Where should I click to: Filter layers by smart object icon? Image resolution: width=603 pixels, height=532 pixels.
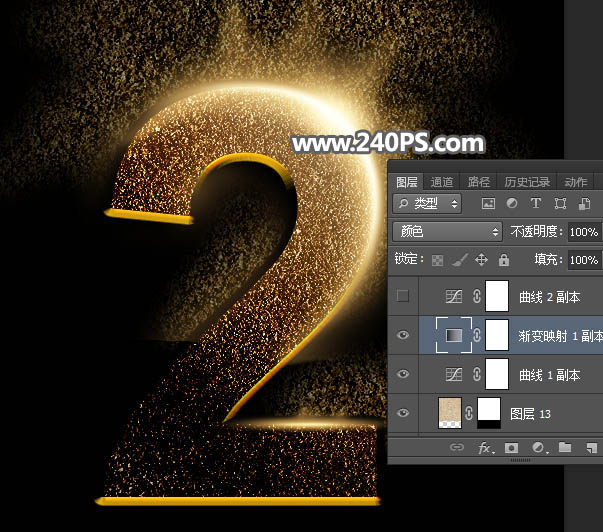pyautogui.click(x=584, y=203)
